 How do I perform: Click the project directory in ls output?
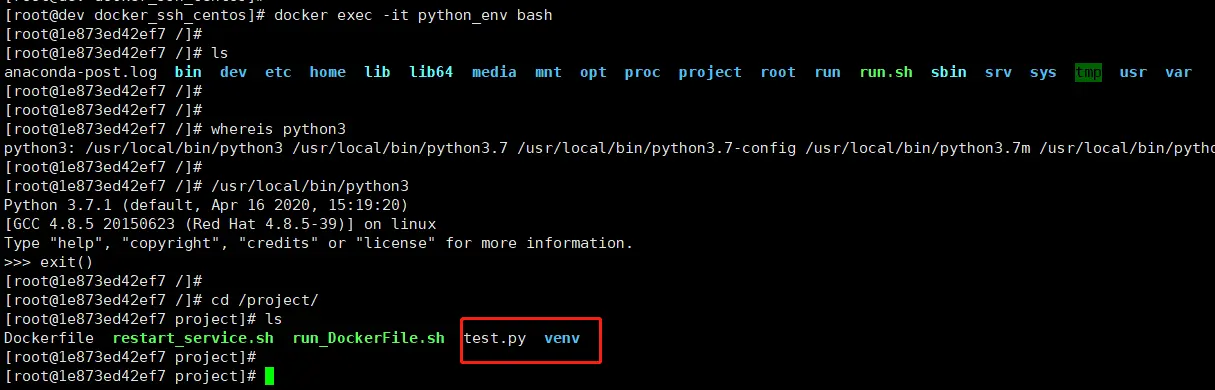(x=710, y=72)
